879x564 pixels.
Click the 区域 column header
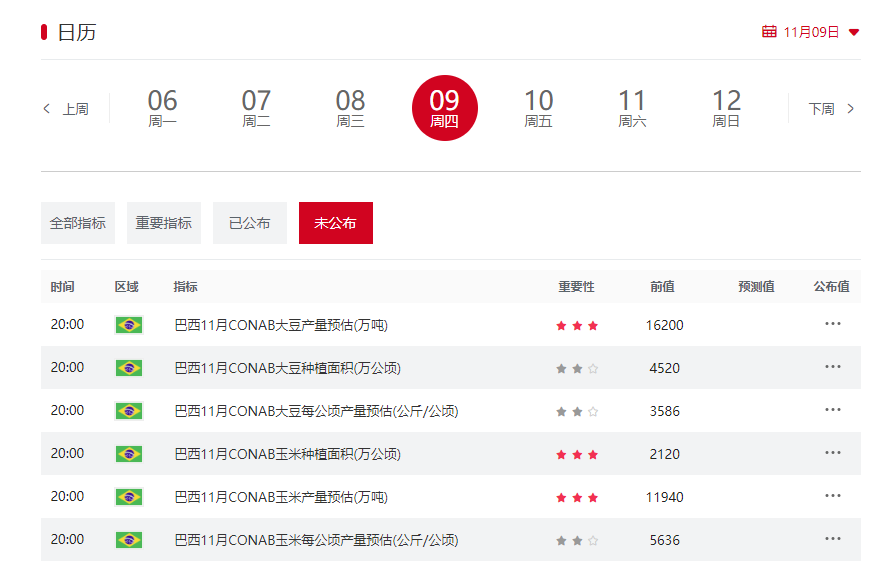pyautogui.click(x=127, y=287)
